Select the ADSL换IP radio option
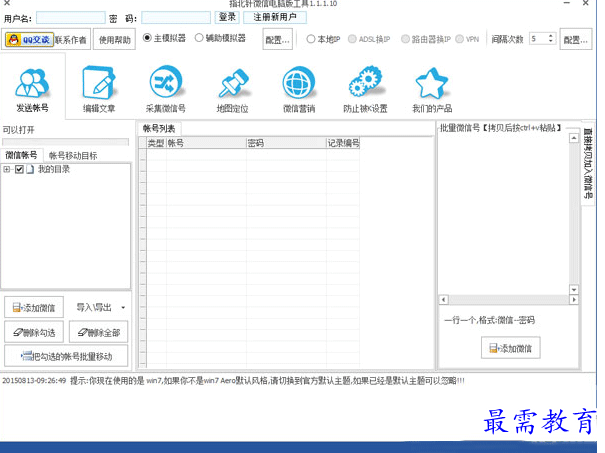Image resolution: width=605 pixels, height=453 pixels. coord(352,39)
